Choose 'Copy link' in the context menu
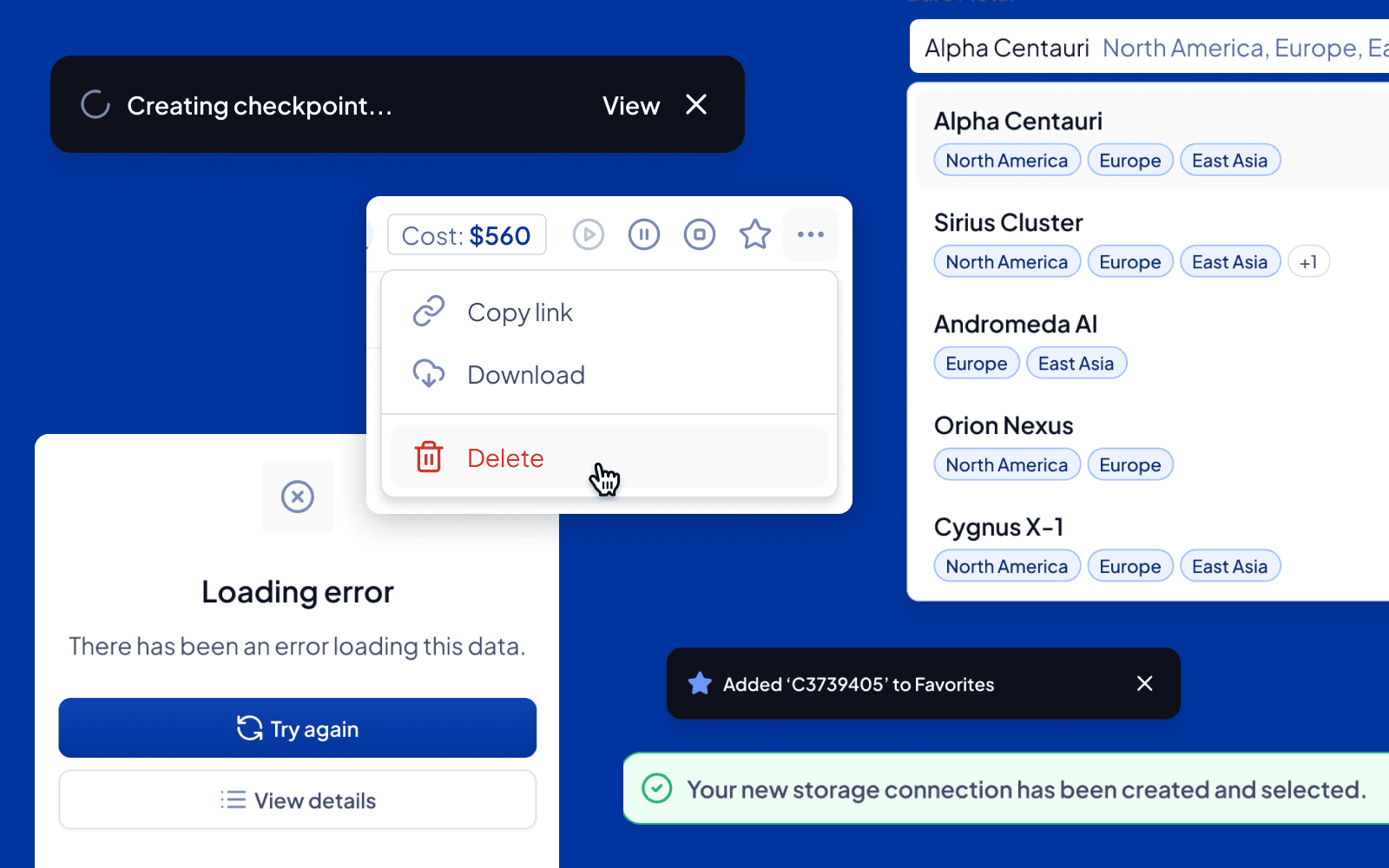 click(x=520, y=312)
